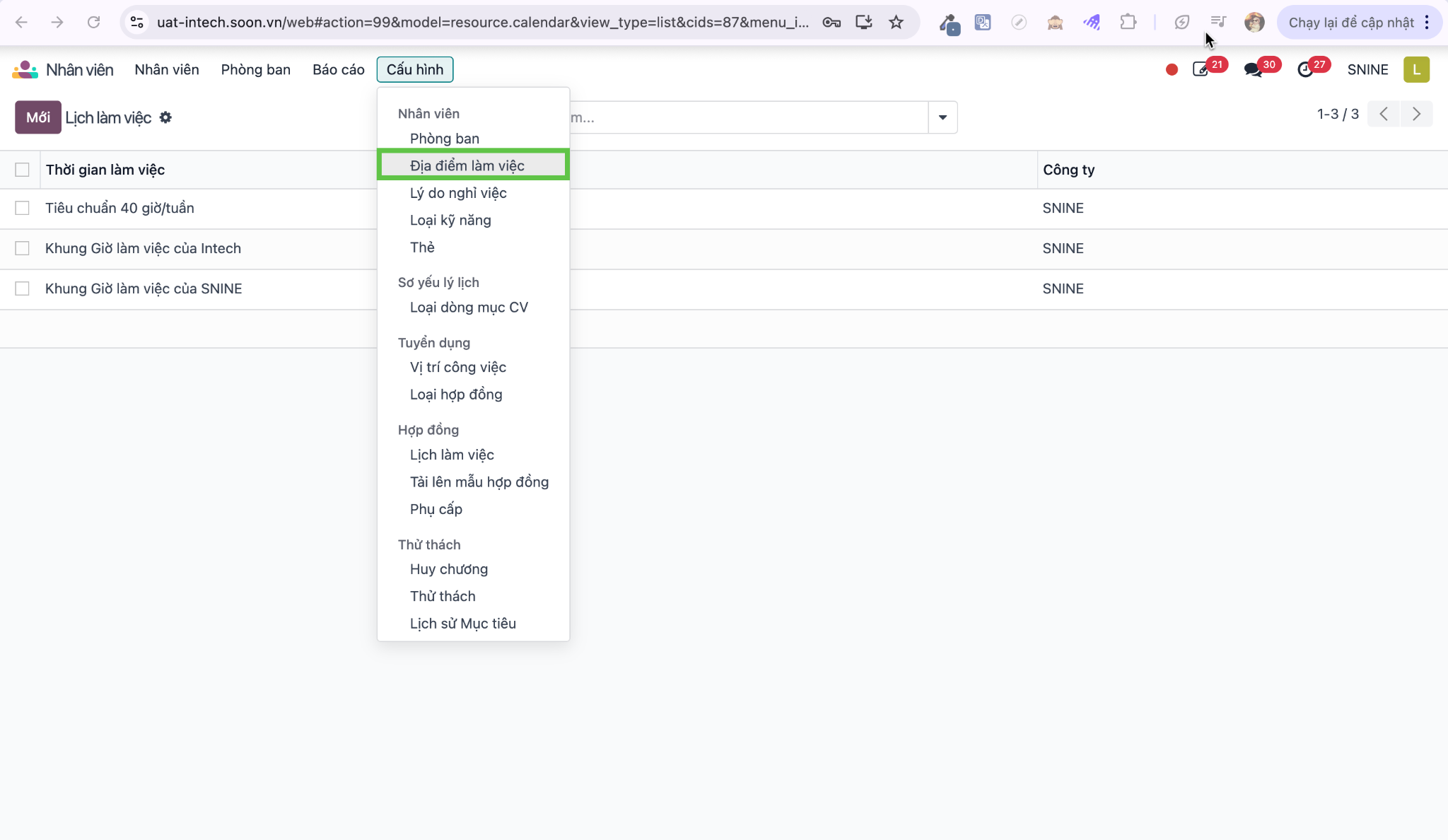Check Khung Giờ làm việc của SNINE row
Viewport: 1448px width, 840px height.
click(22, 288)
